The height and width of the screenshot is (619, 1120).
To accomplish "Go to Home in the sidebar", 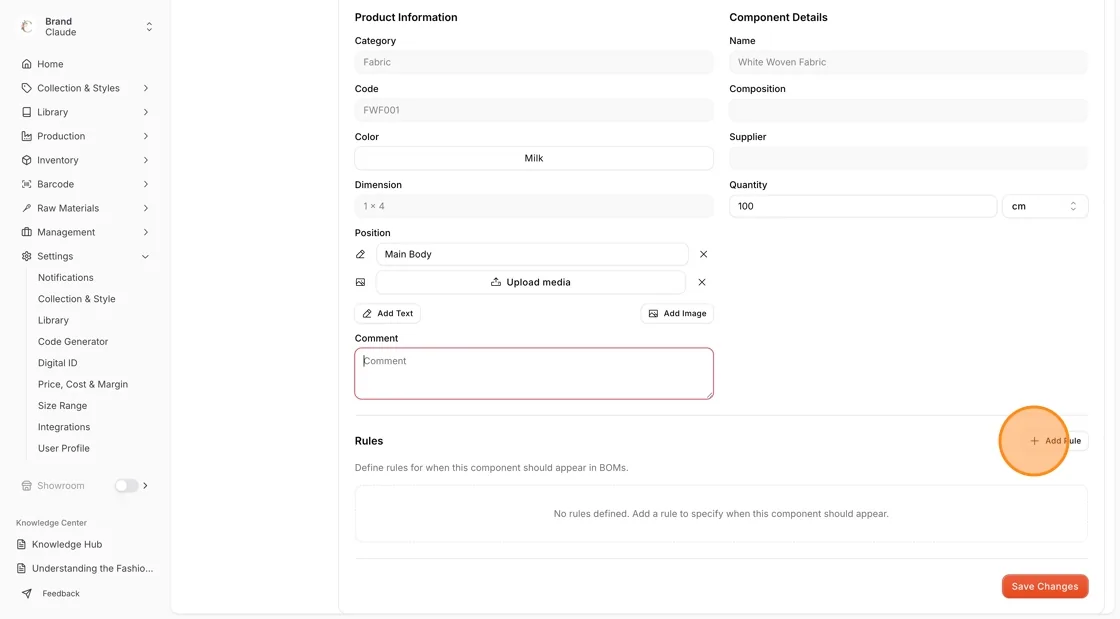I will tap(50, 64).
